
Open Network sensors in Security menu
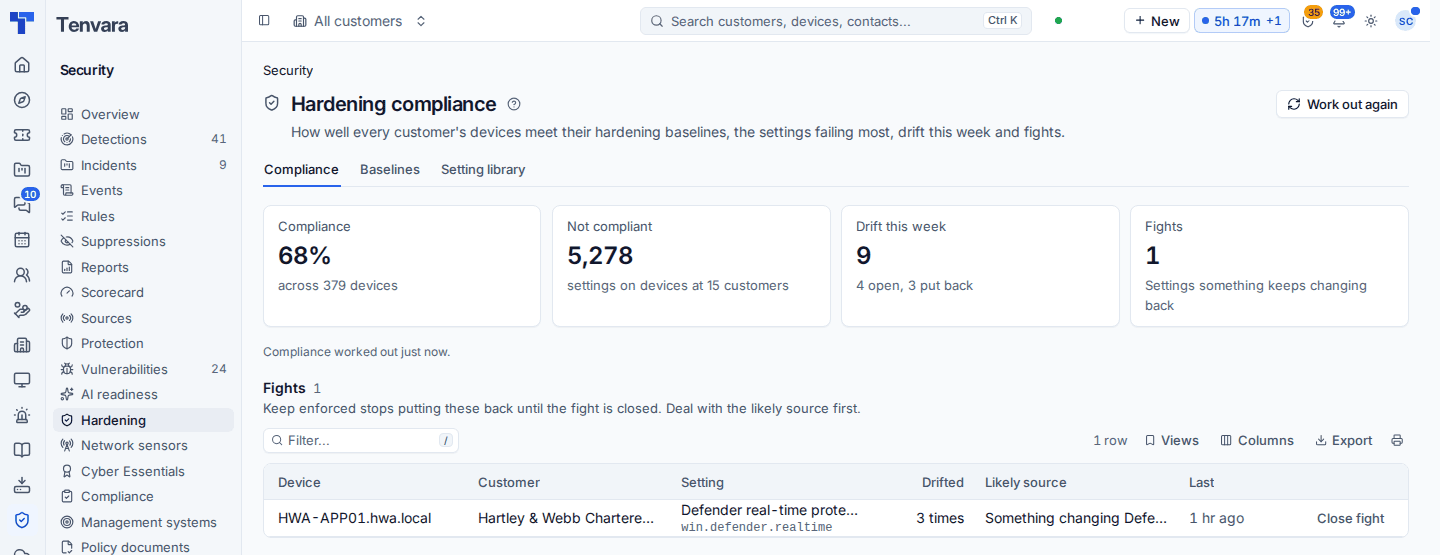tap(143, 445)
